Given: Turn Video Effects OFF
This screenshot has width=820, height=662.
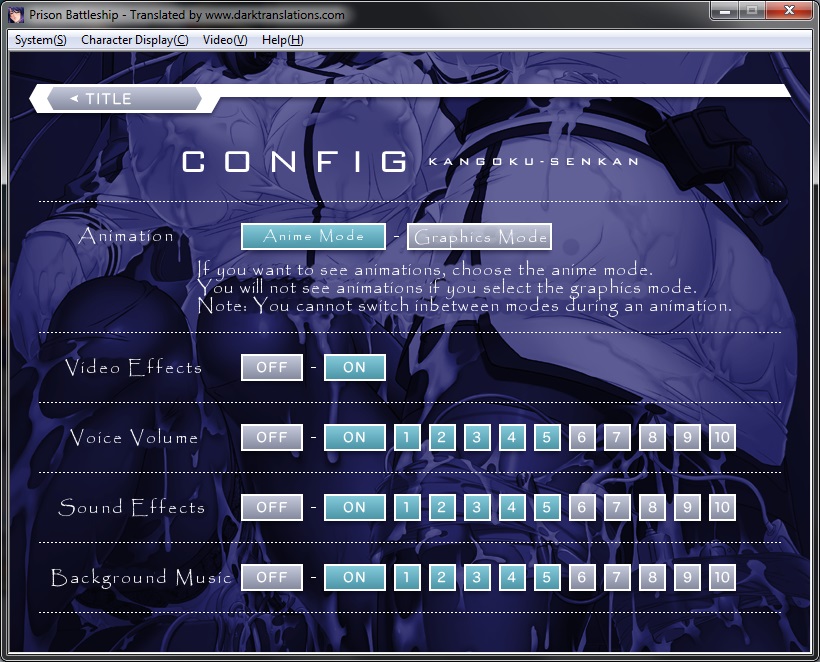Looking at the screenshot, I should point(272,367).
